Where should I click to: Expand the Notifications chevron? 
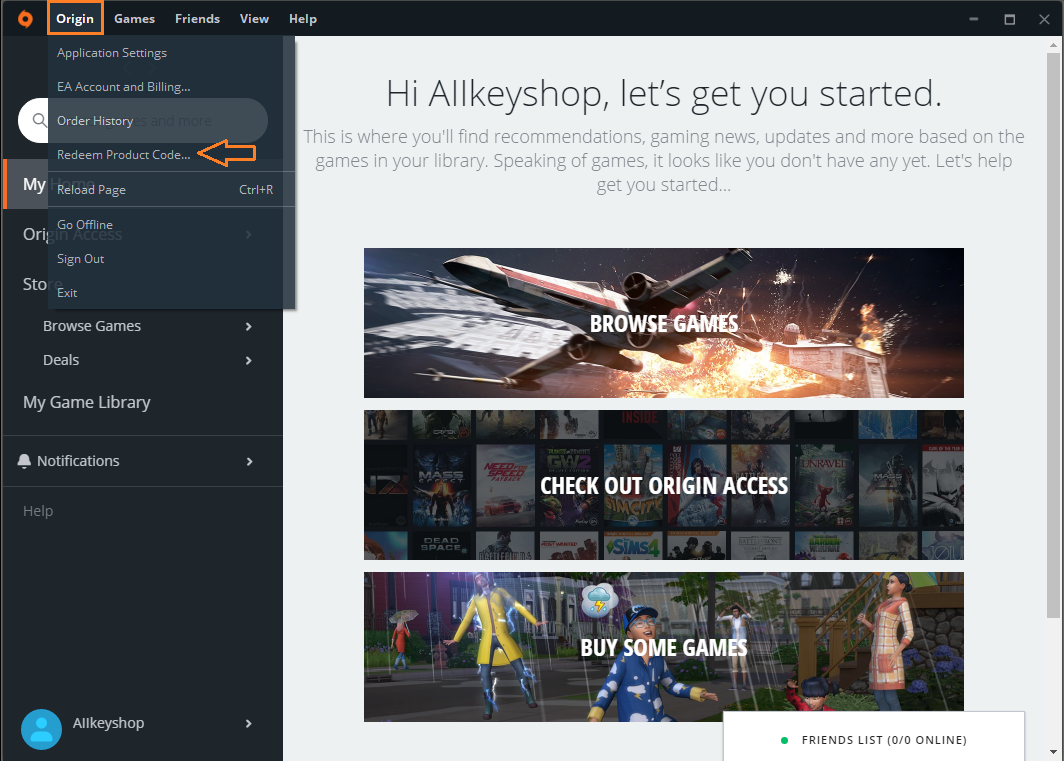pos(249,461)
